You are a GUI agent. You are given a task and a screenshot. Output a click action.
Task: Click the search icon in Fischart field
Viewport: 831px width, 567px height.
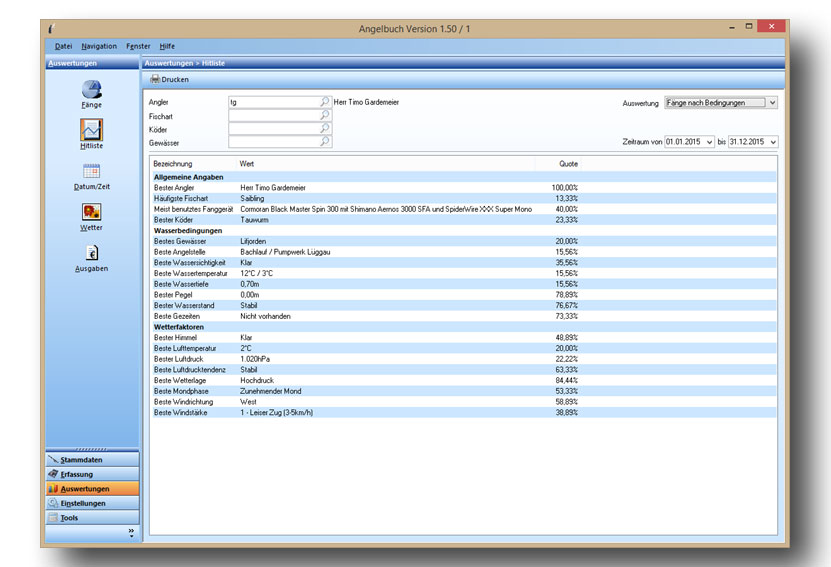point(324,116)
